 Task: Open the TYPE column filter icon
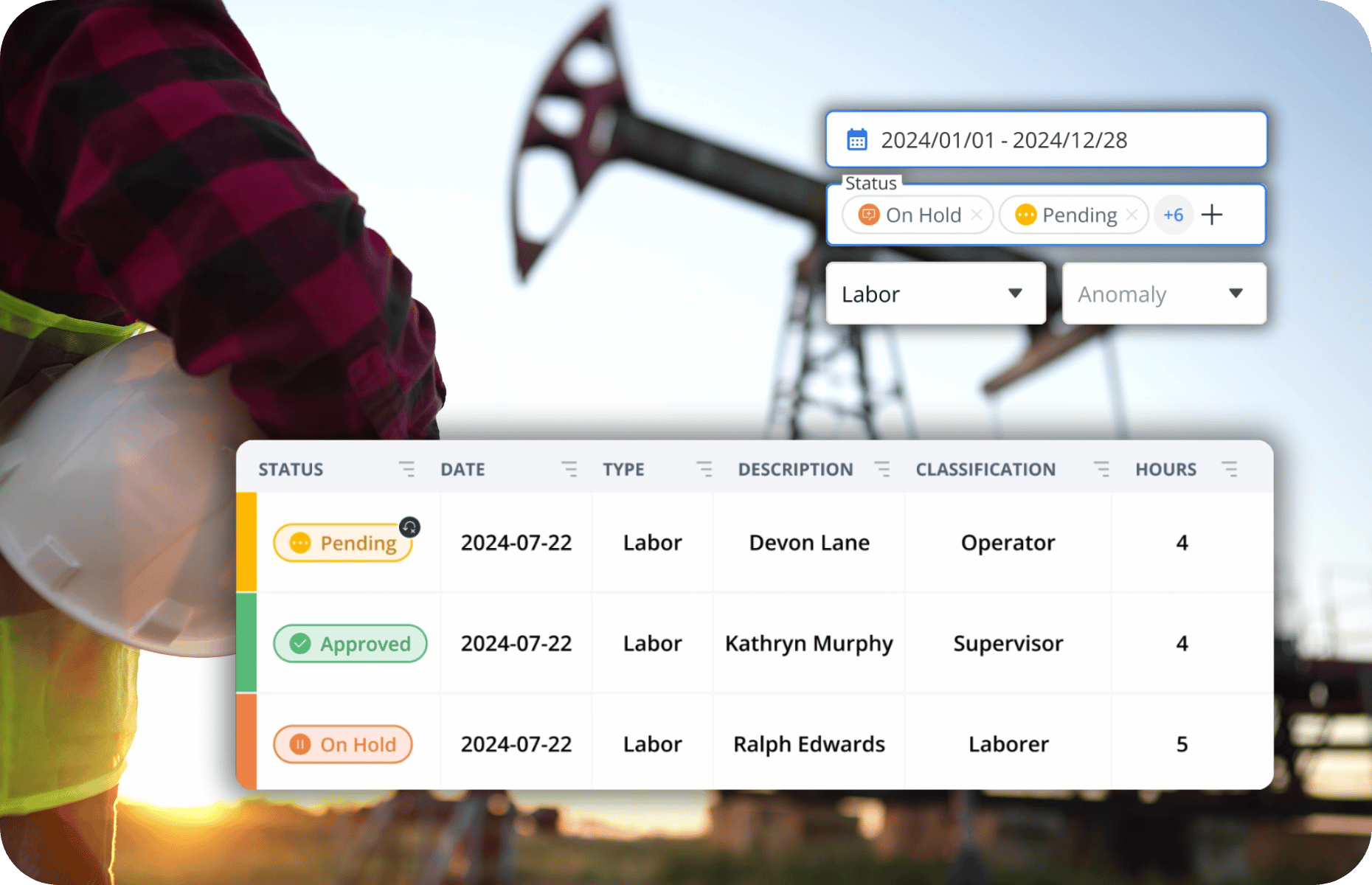[x=704, y=469]
